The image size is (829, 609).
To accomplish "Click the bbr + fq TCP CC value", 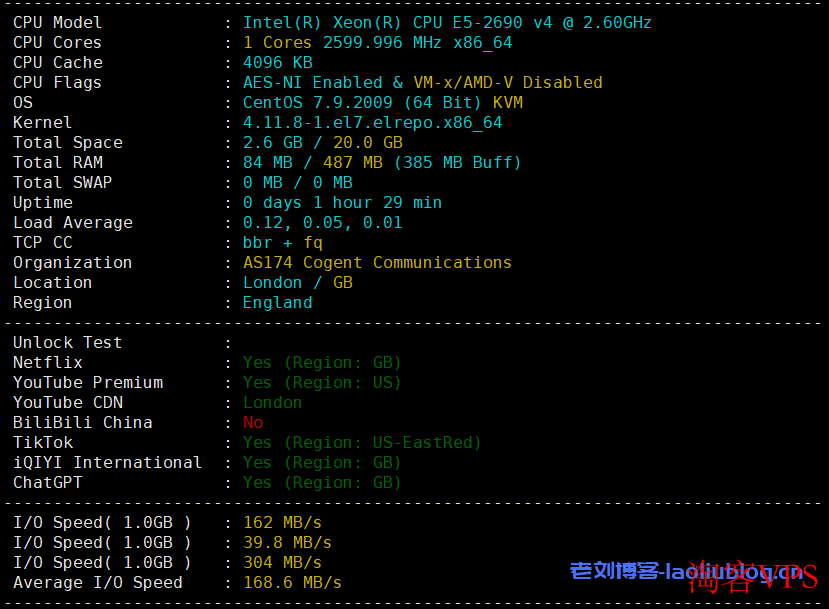I will [282, 243].
